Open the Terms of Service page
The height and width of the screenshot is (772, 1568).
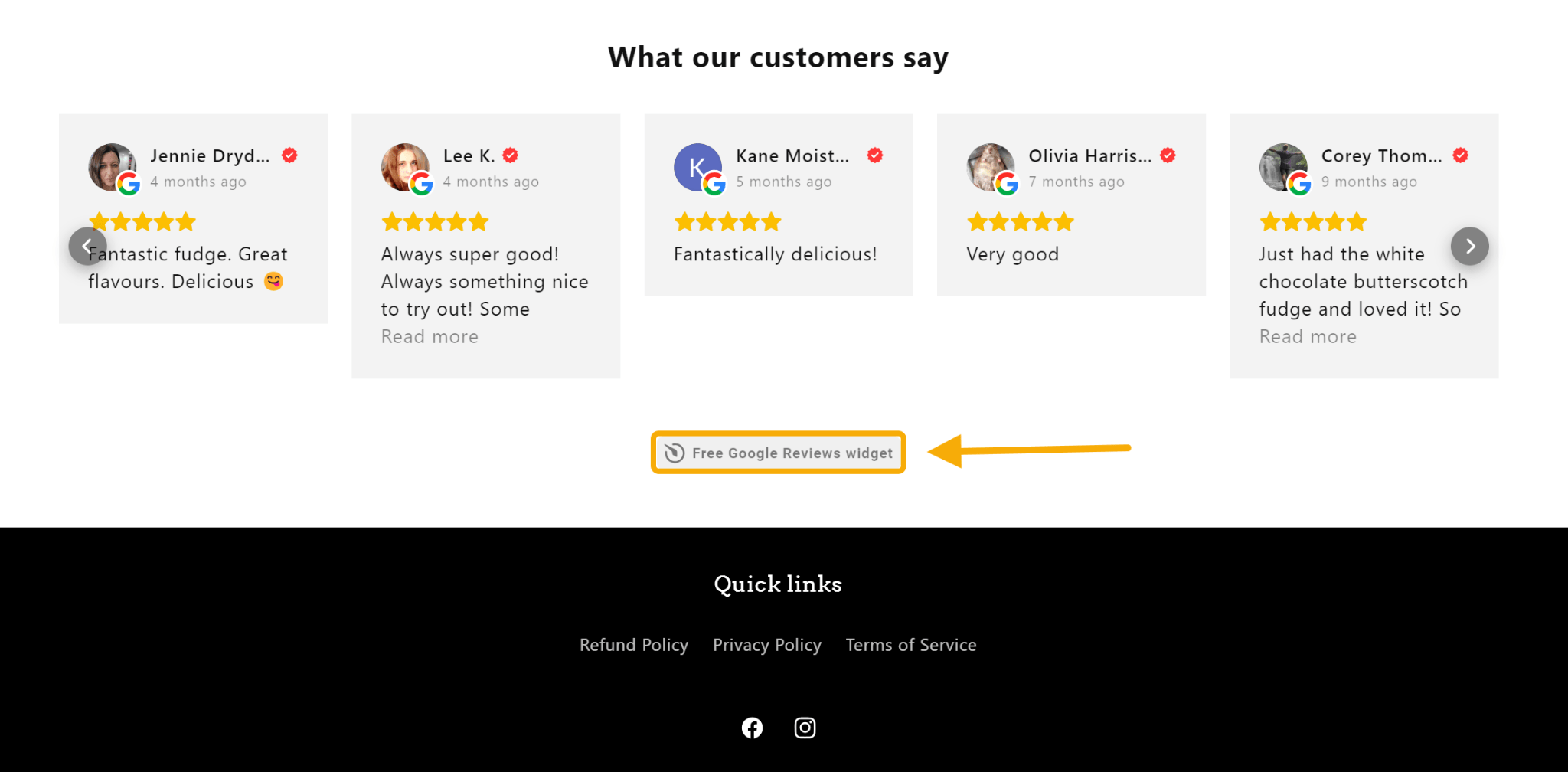point(911,645)
